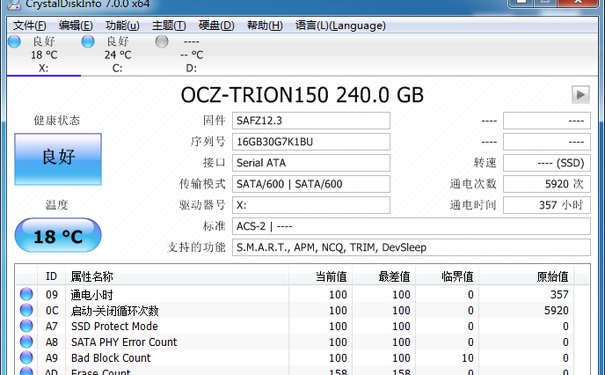
Task: Click the power-on hours field 357 小时
Action: tap(547, 205)
